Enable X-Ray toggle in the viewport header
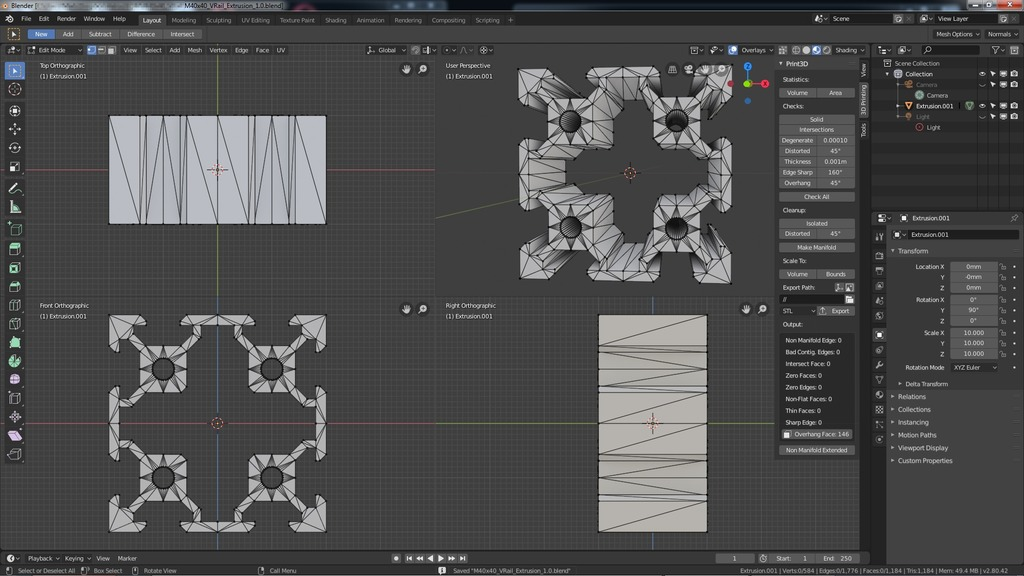Screen dimensions: 1024x576 pos(784,50)
